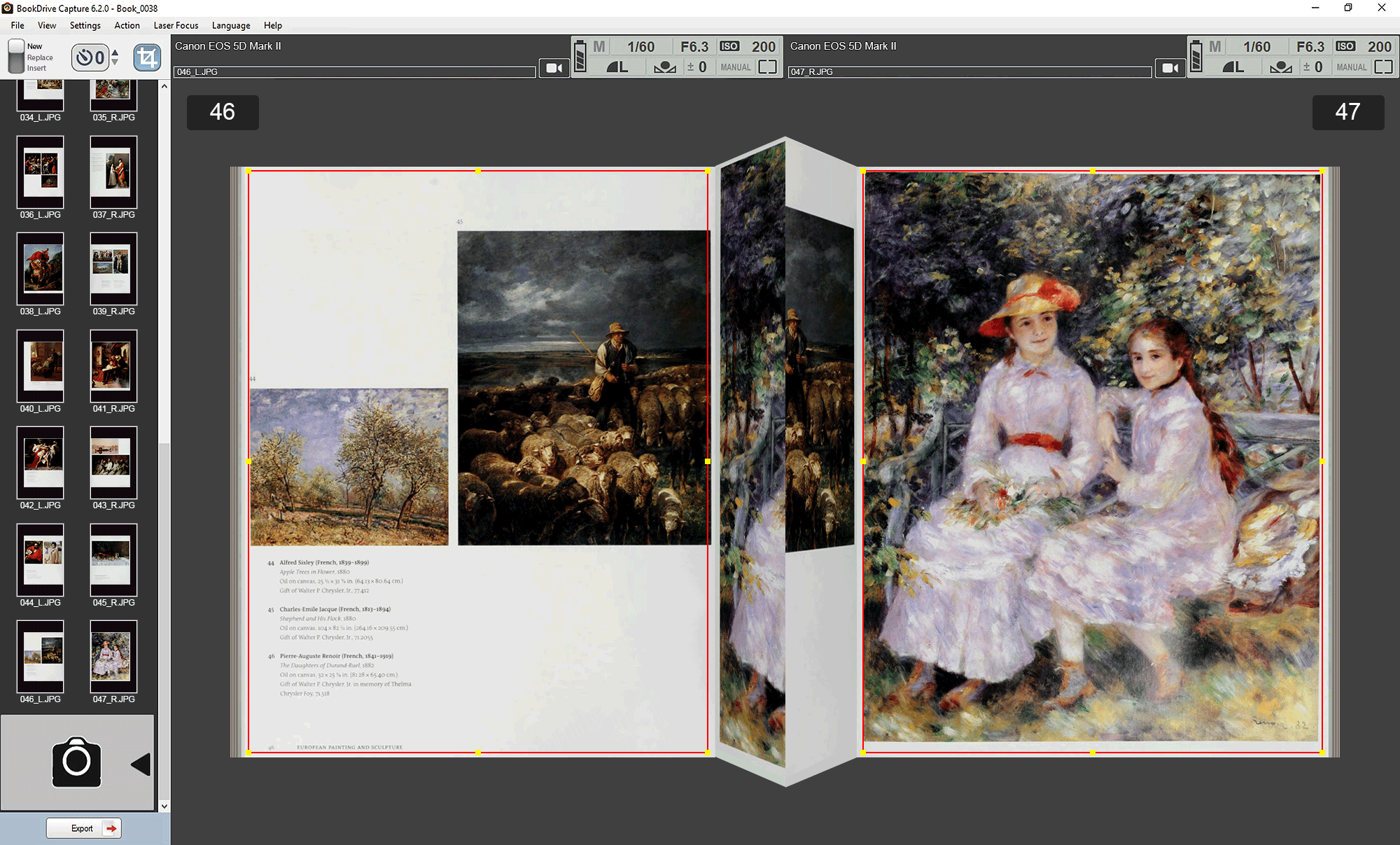Viewport: 1400px width, 845px height.
Task: Increase timer value with up arrow
Action: [115, 53]
